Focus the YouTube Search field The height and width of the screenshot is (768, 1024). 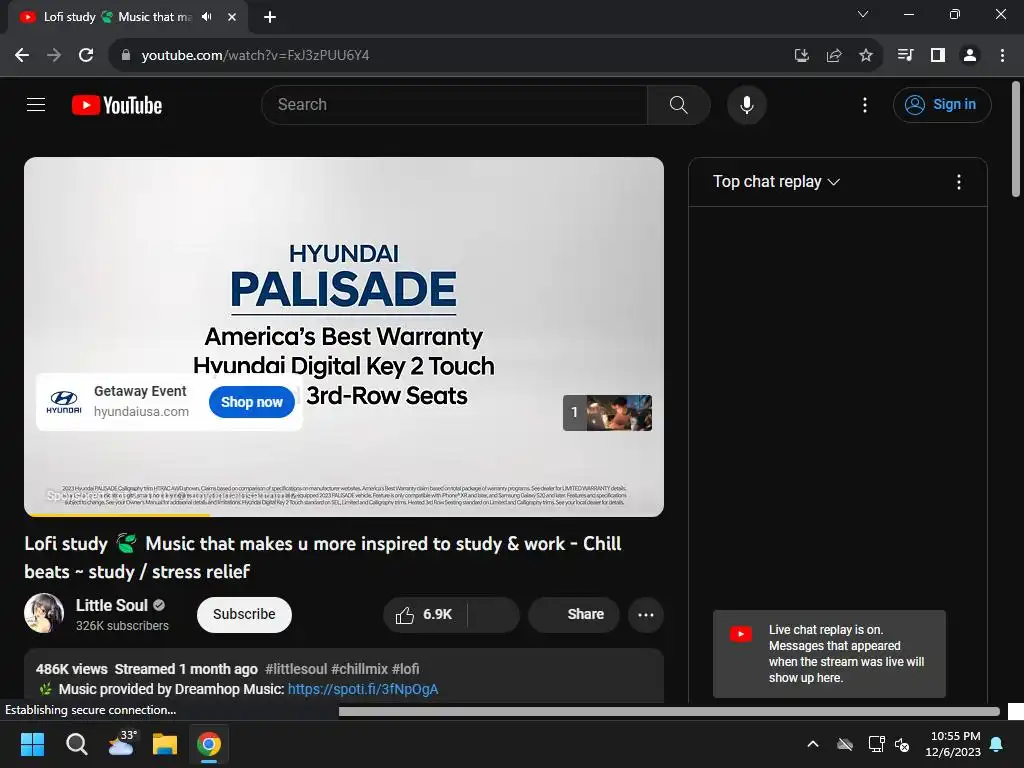(455, 104)
